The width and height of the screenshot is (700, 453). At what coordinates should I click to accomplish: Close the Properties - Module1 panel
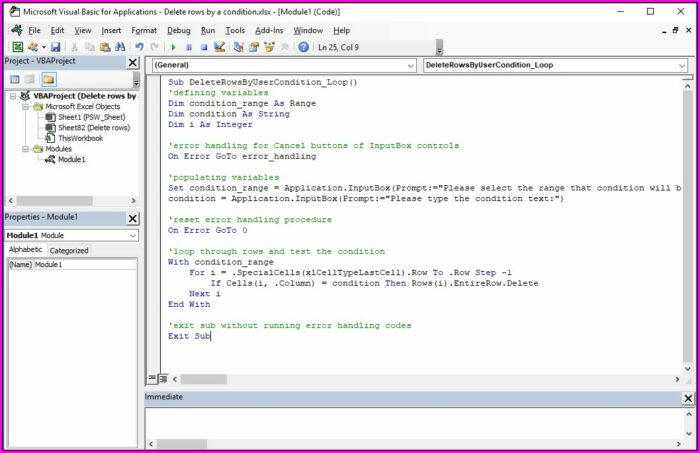point(133,218)
